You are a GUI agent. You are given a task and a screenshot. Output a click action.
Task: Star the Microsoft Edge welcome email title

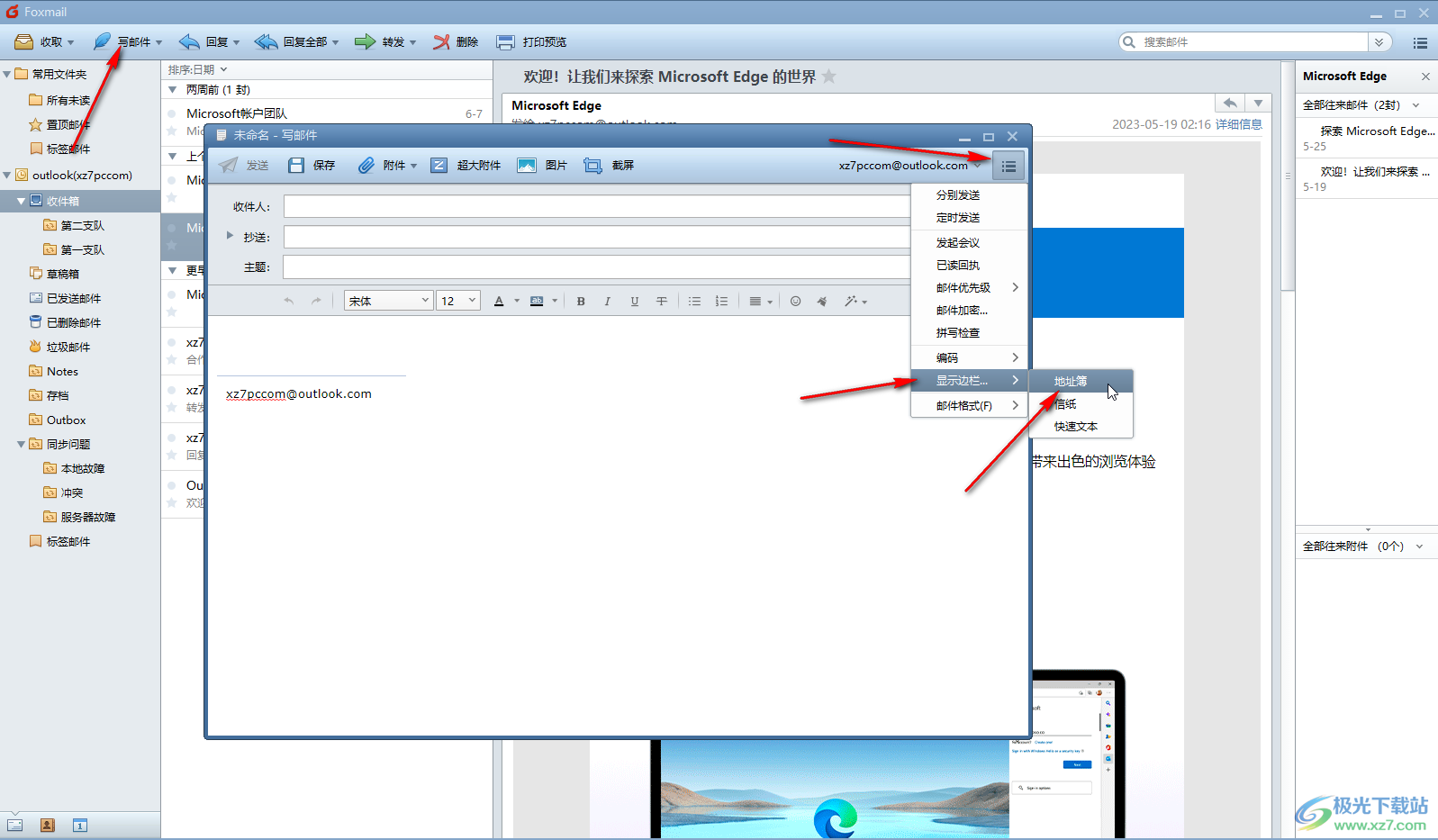pyautogui.click(x=829, y=77)
